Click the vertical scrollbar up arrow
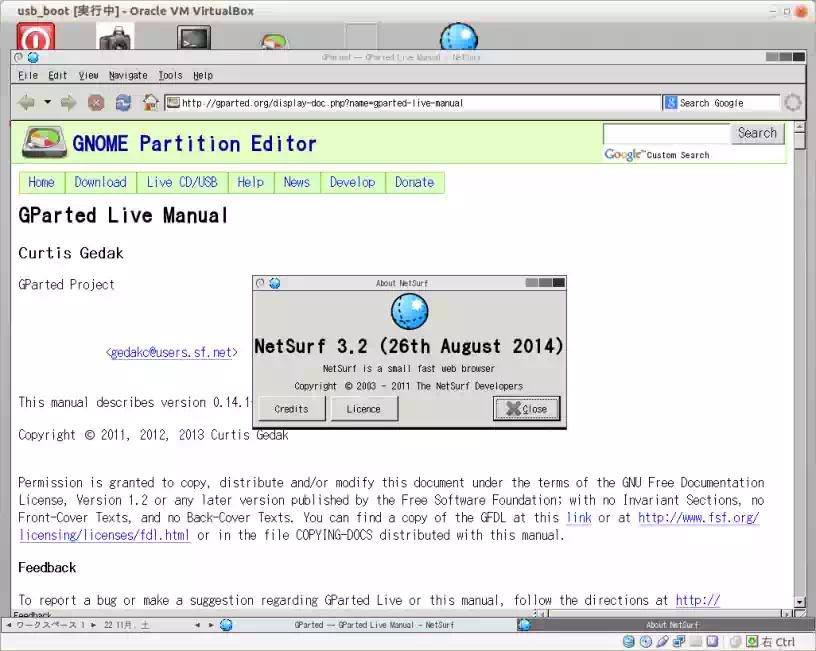 click(800, 126)
